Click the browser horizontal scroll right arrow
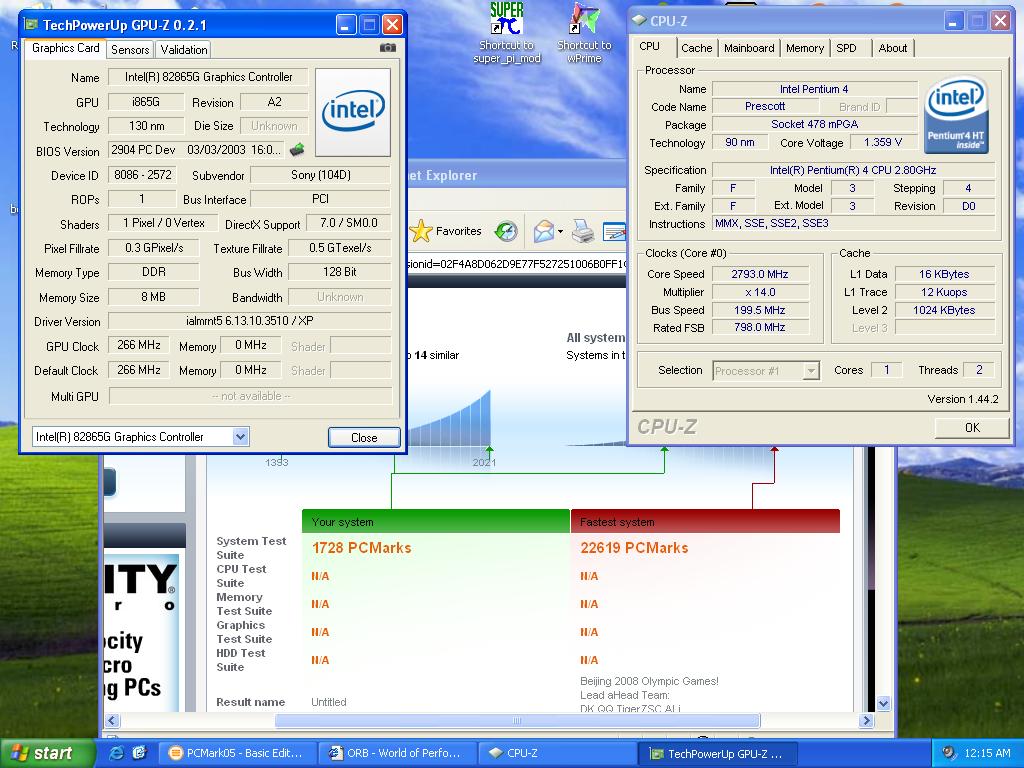The image size is (1024, 768). click(x=867, y=720)
